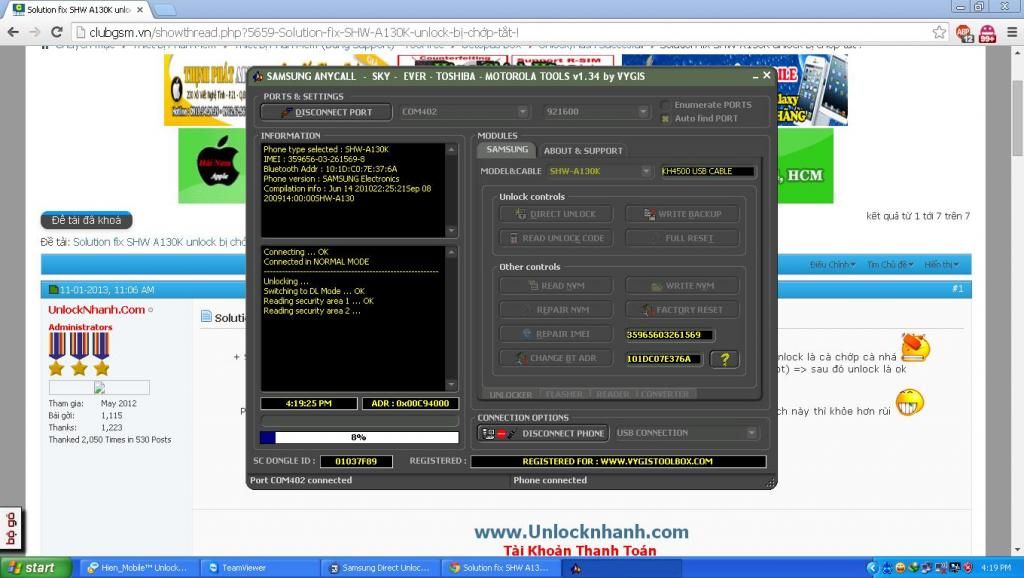Open the Hiển thị dropdown menu
The height and width of the screenshot is (578, 1024).
click(x=941, y=265)
